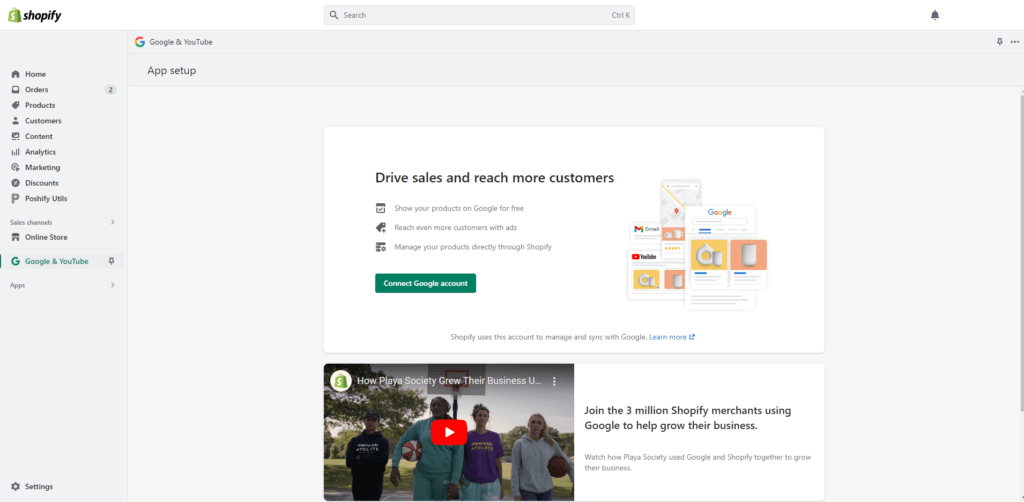1024x502 pixels.
Task: Open the Content menu item
Action: [x=39, y=136]
